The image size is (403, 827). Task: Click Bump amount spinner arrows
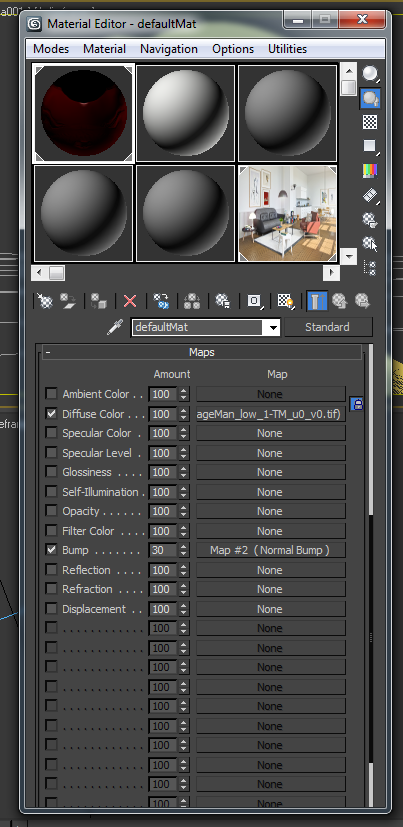pos(184,550)
